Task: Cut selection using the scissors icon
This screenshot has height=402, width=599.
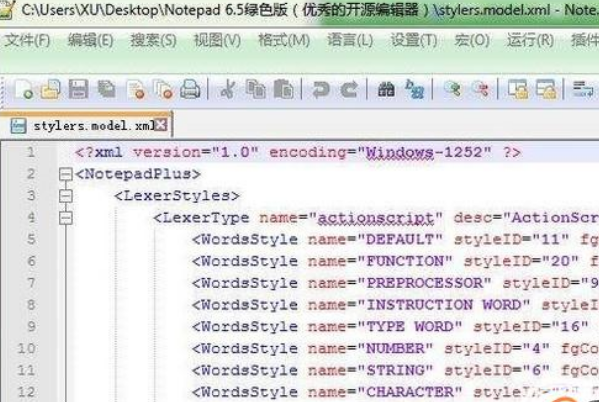Action: pos(228,89)
